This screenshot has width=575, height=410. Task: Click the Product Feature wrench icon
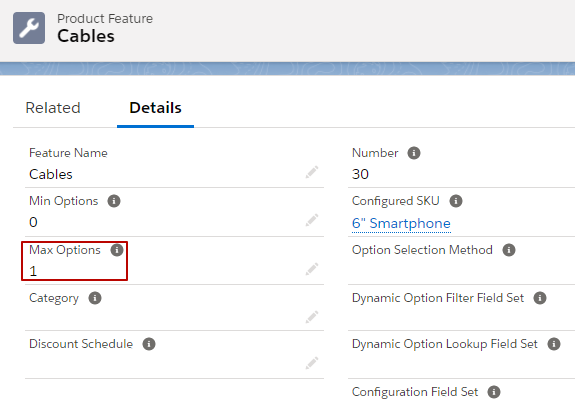coord(29,28)
